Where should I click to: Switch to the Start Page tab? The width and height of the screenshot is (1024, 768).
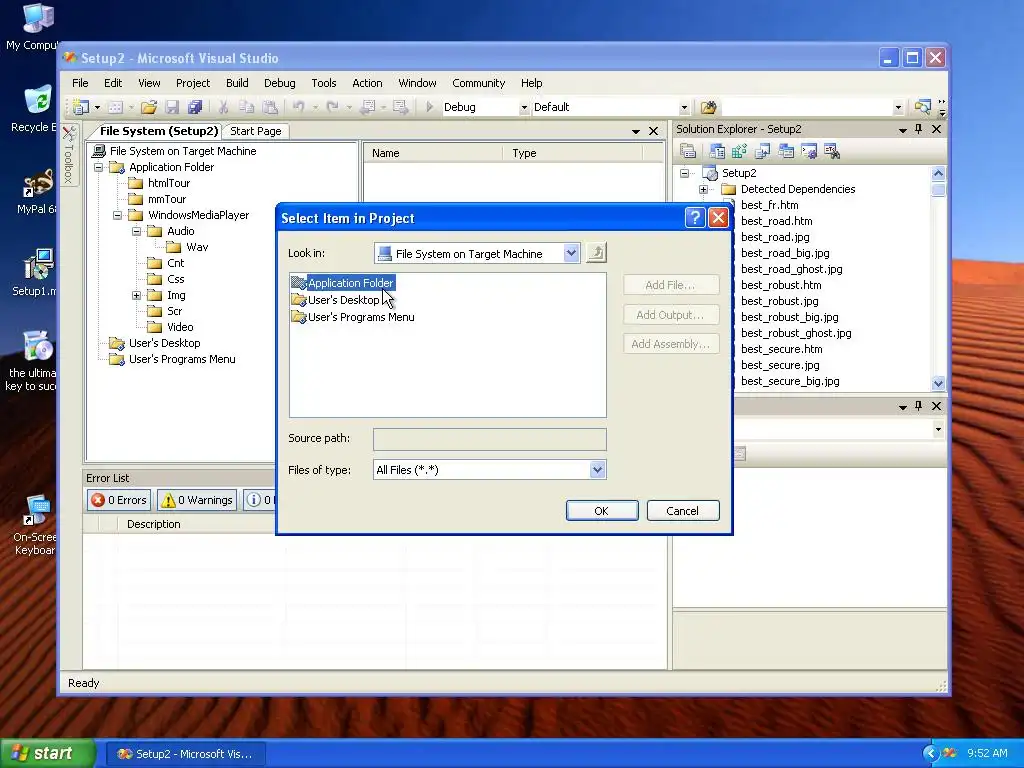pos(255,131)
